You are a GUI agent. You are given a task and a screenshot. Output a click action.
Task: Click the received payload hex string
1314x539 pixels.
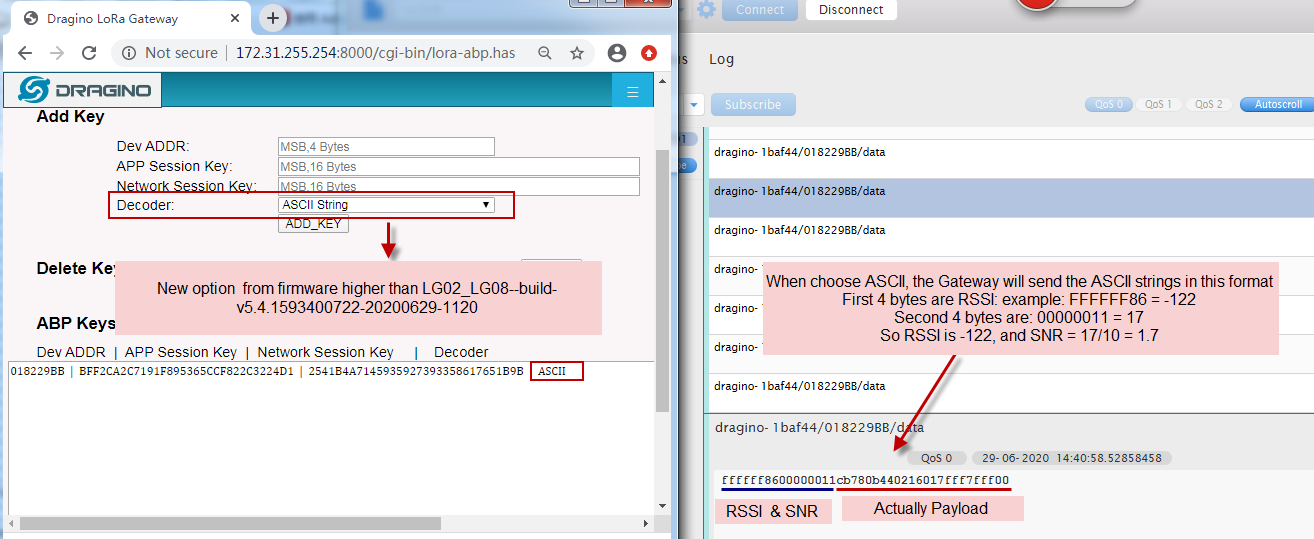865,481
